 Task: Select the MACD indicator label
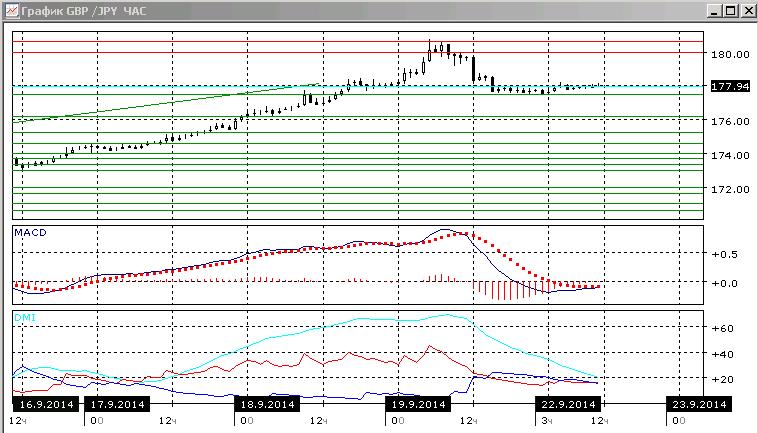30,232
